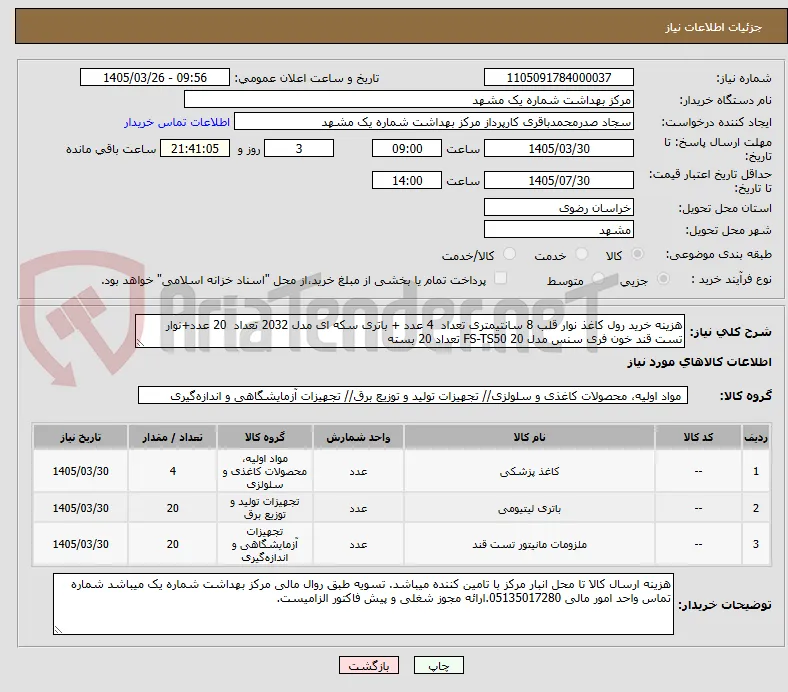Click the جزئیات اطلاعات نیاز header title
This screenshot has width=788, height=692.
tap(714, 27)
